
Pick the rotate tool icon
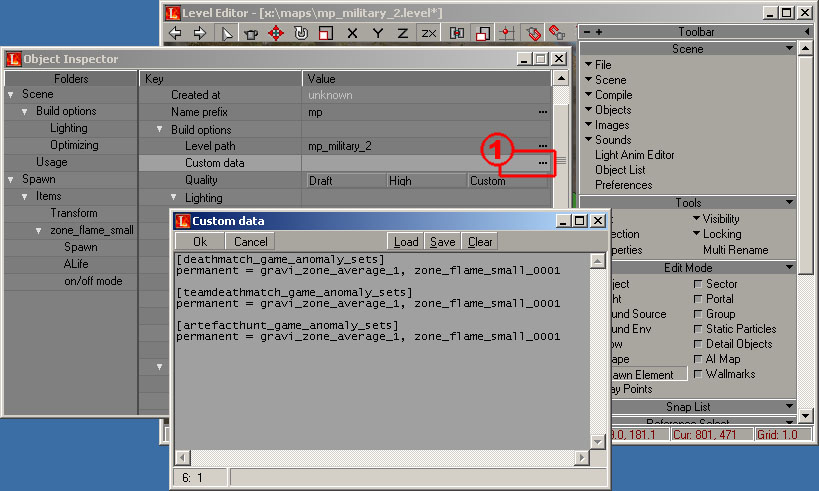click(x=301, y=33)
